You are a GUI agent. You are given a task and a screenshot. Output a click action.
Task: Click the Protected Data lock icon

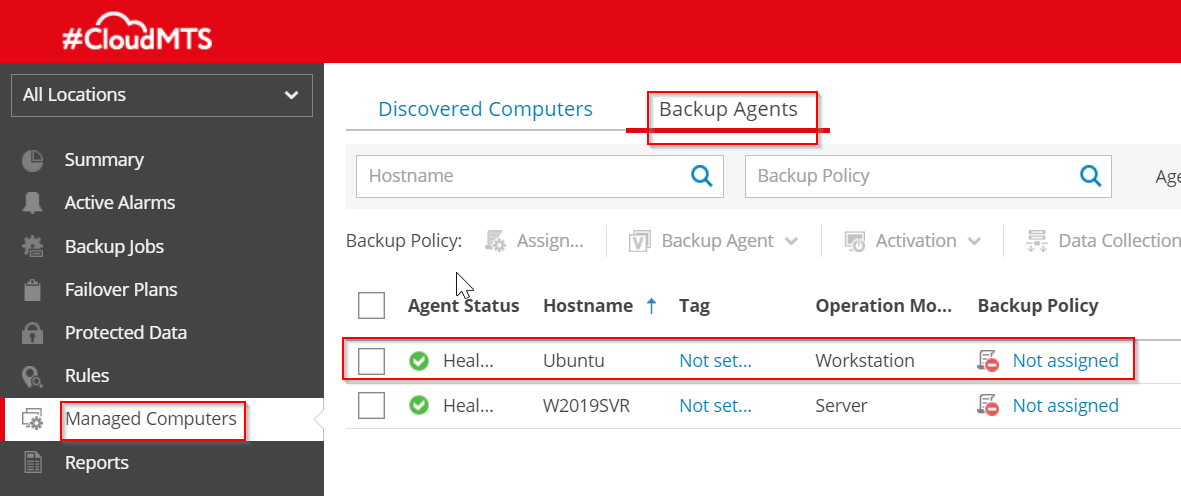pyautogui.click(x=33, y=333)
